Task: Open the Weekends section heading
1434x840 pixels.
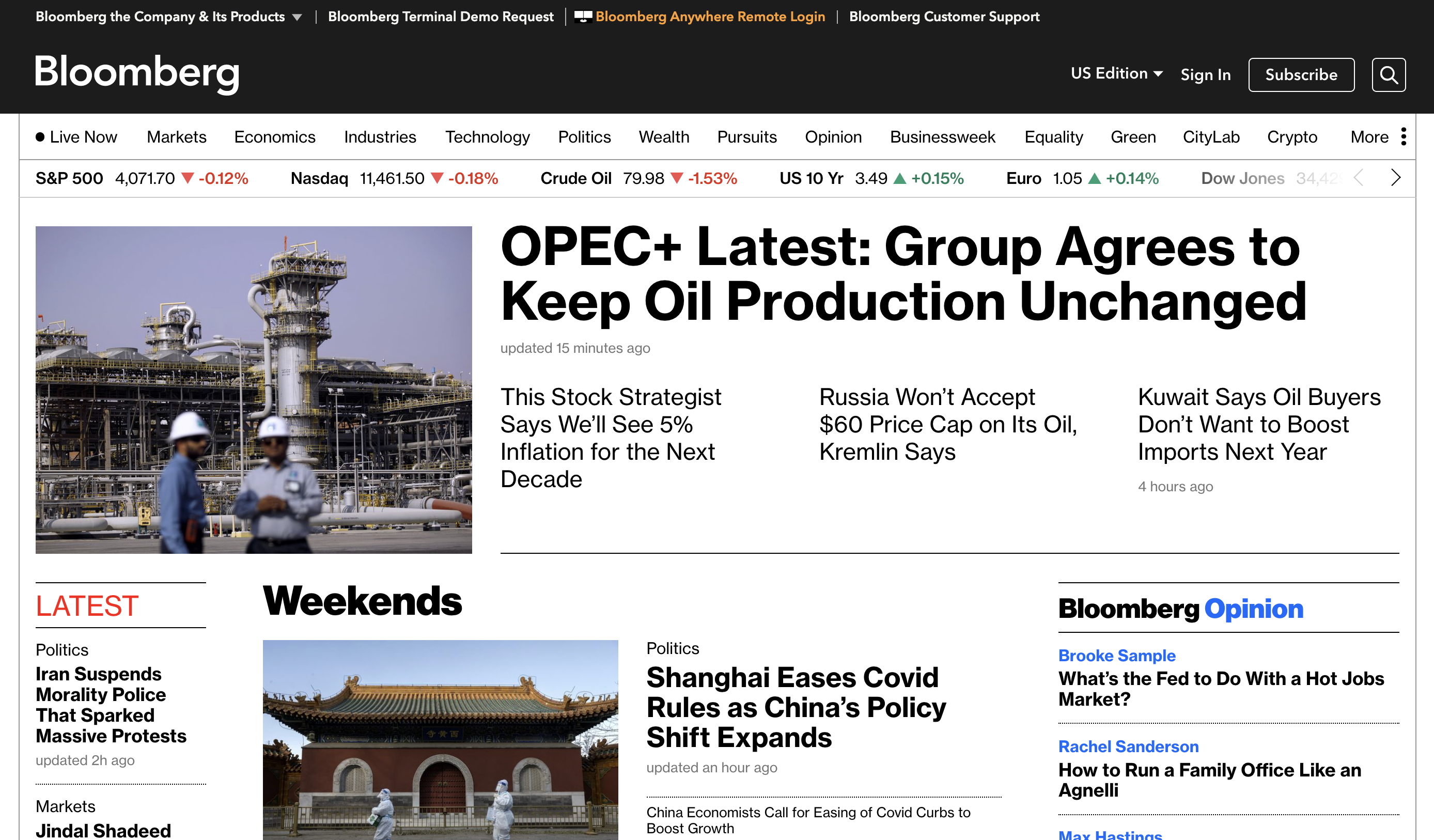Action: coord(362,601)
